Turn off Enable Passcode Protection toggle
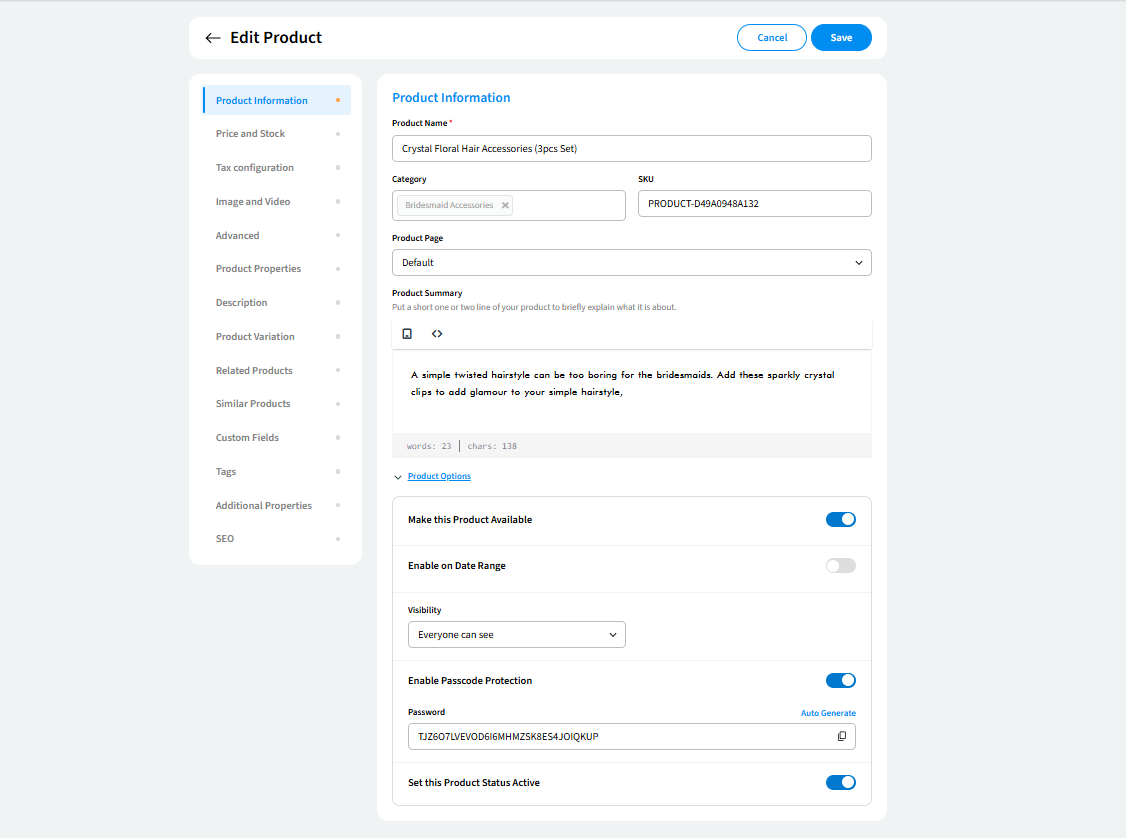The width and height of the screenshot is (1126, 838). click(x=840, y=681)
